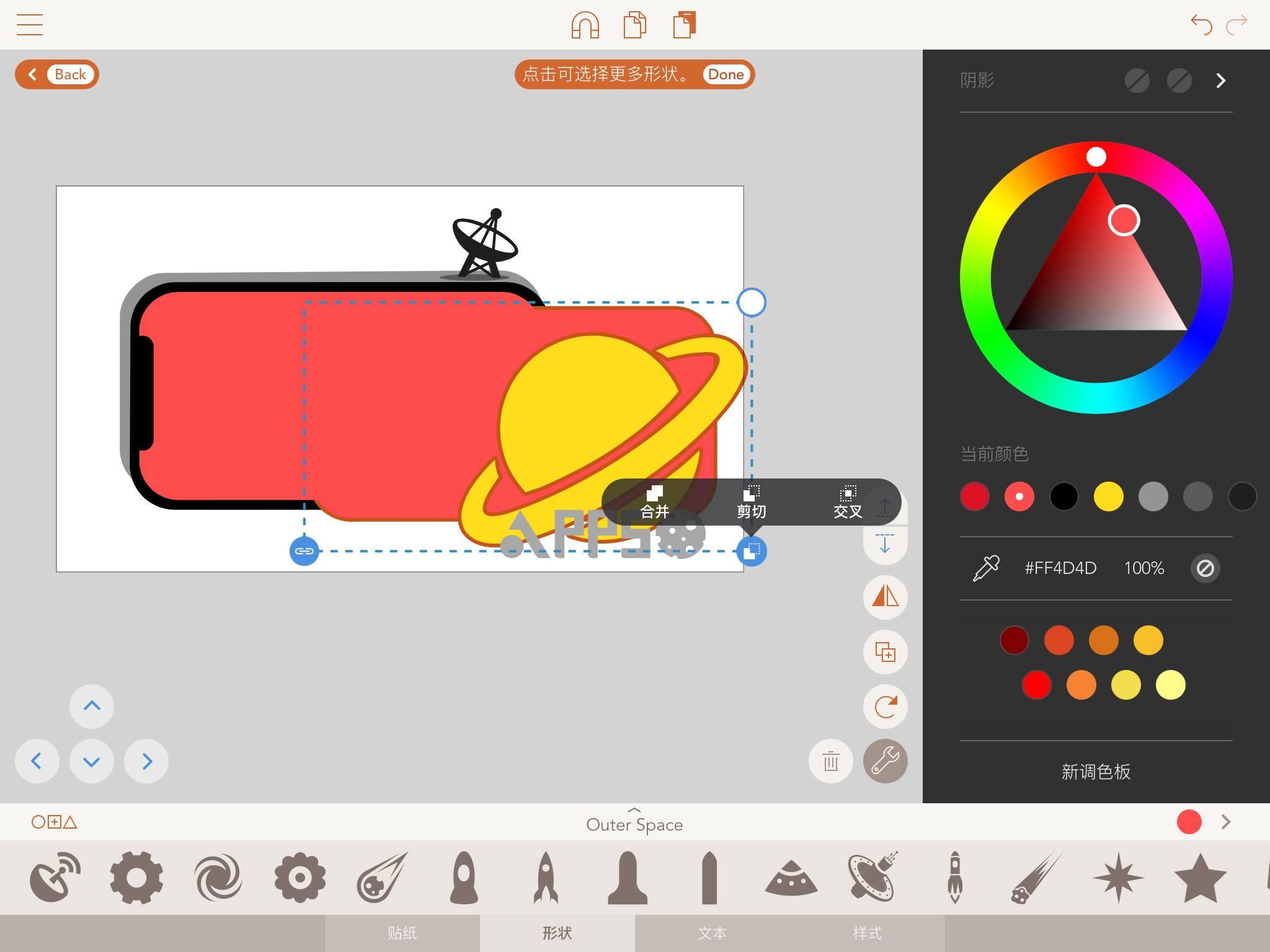Click the flip horizontal icon
The image size is (1270, 952).
(x=885, y=596)
